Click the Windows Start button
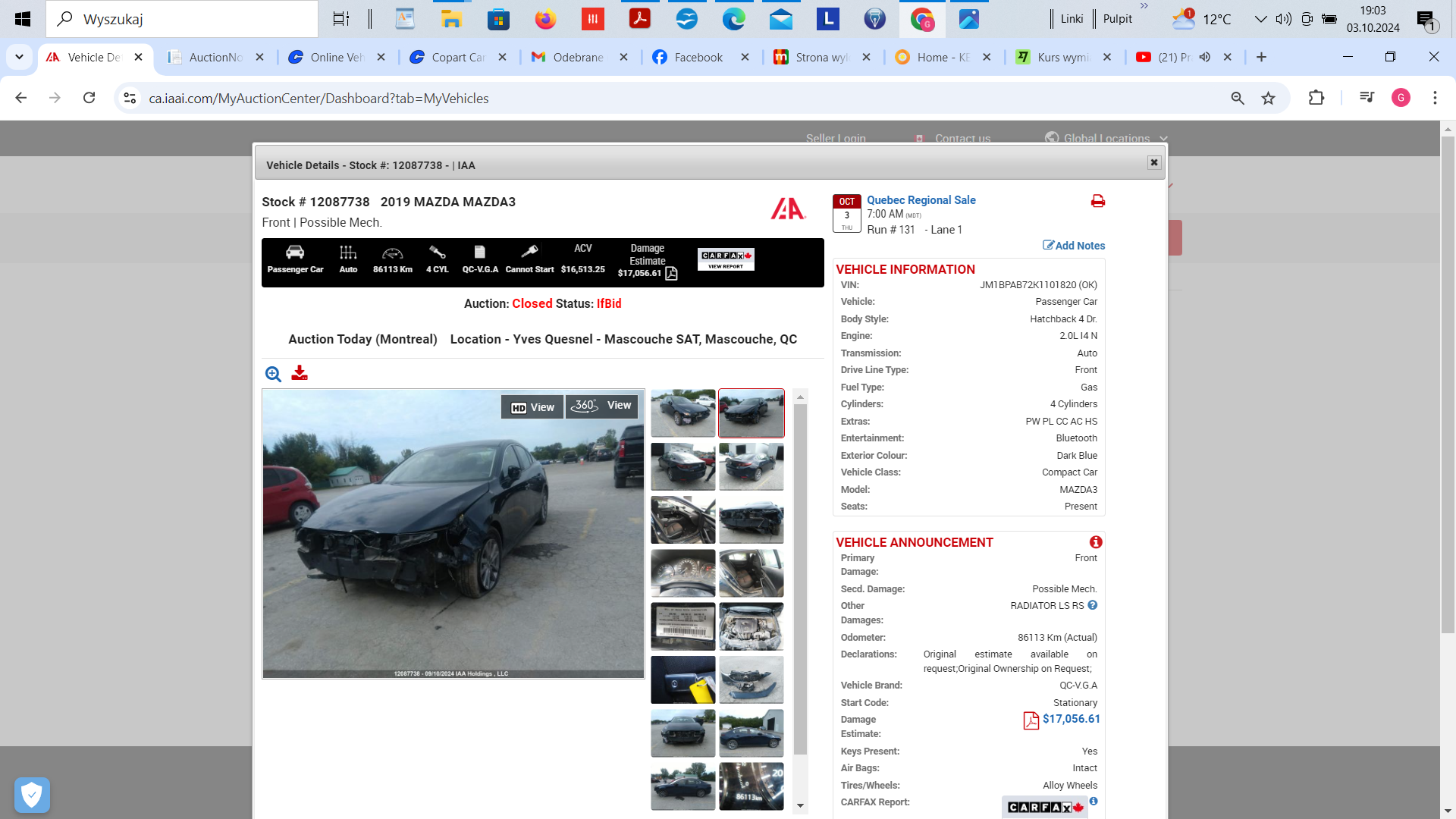Screen dimensions: 1456x819 pos(23,19)
